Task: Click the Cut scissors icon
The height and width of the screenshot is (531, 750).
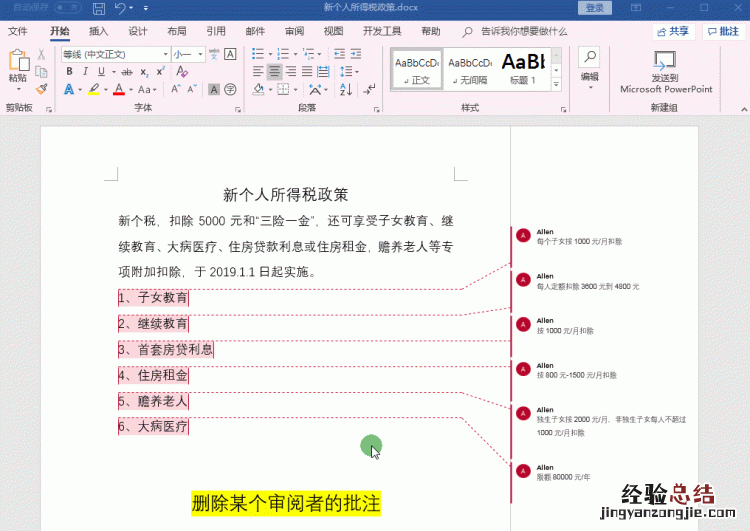Action: 42,55
